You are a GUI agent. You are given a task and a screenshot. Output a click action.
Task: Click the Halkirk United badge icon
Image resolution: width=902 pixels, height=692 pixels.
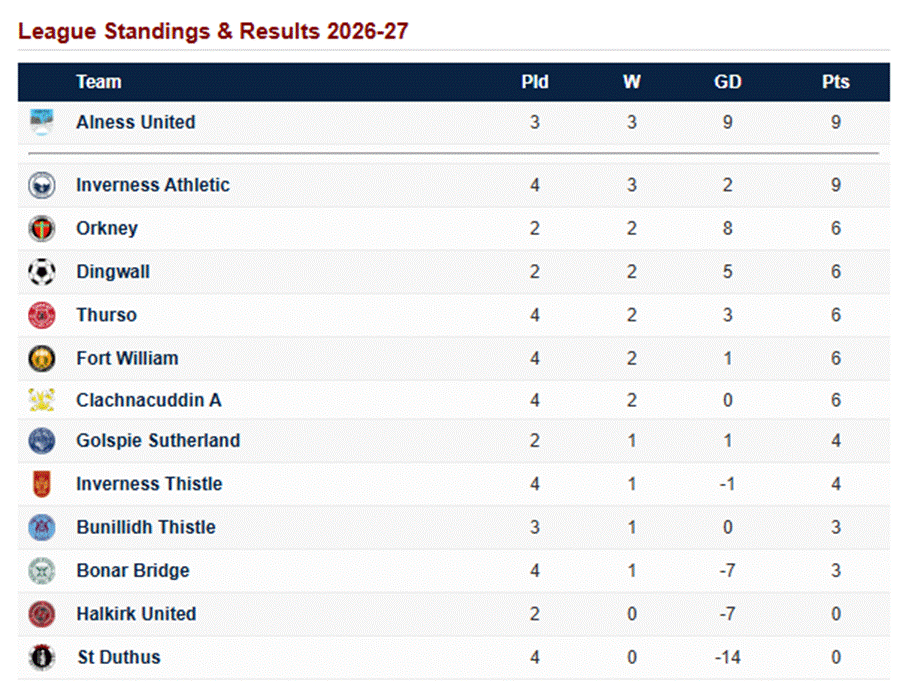(41, 614)
